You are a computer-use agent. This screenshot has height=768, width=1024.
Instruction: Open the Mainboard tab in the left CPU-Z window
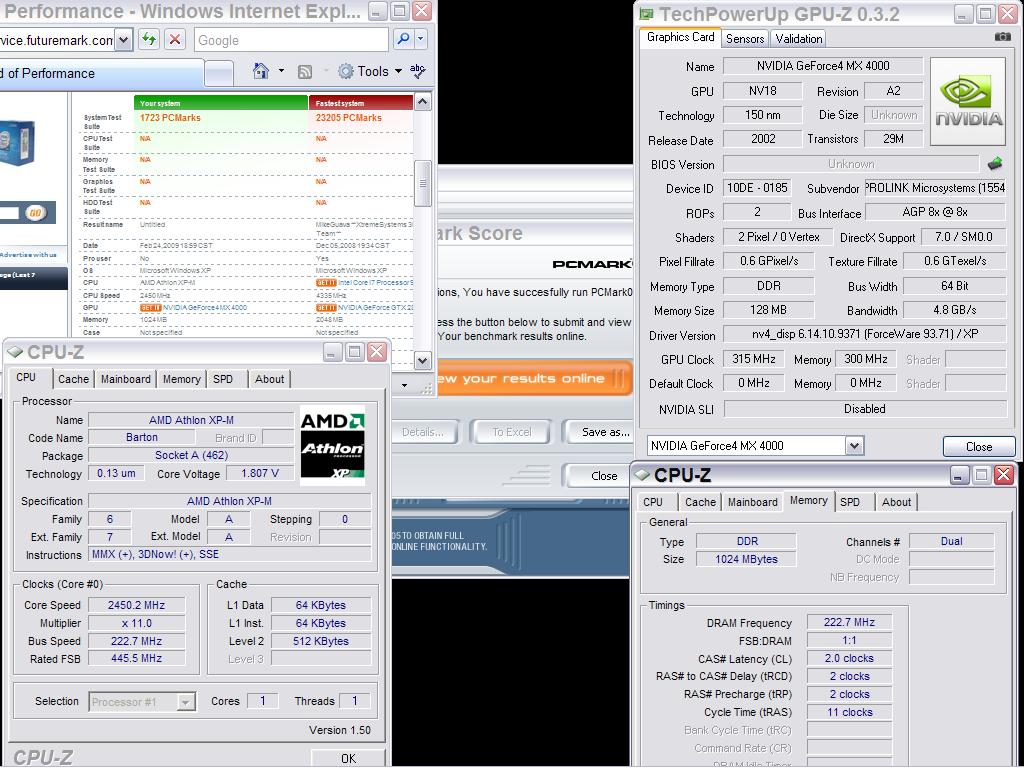tap(125, 379)
